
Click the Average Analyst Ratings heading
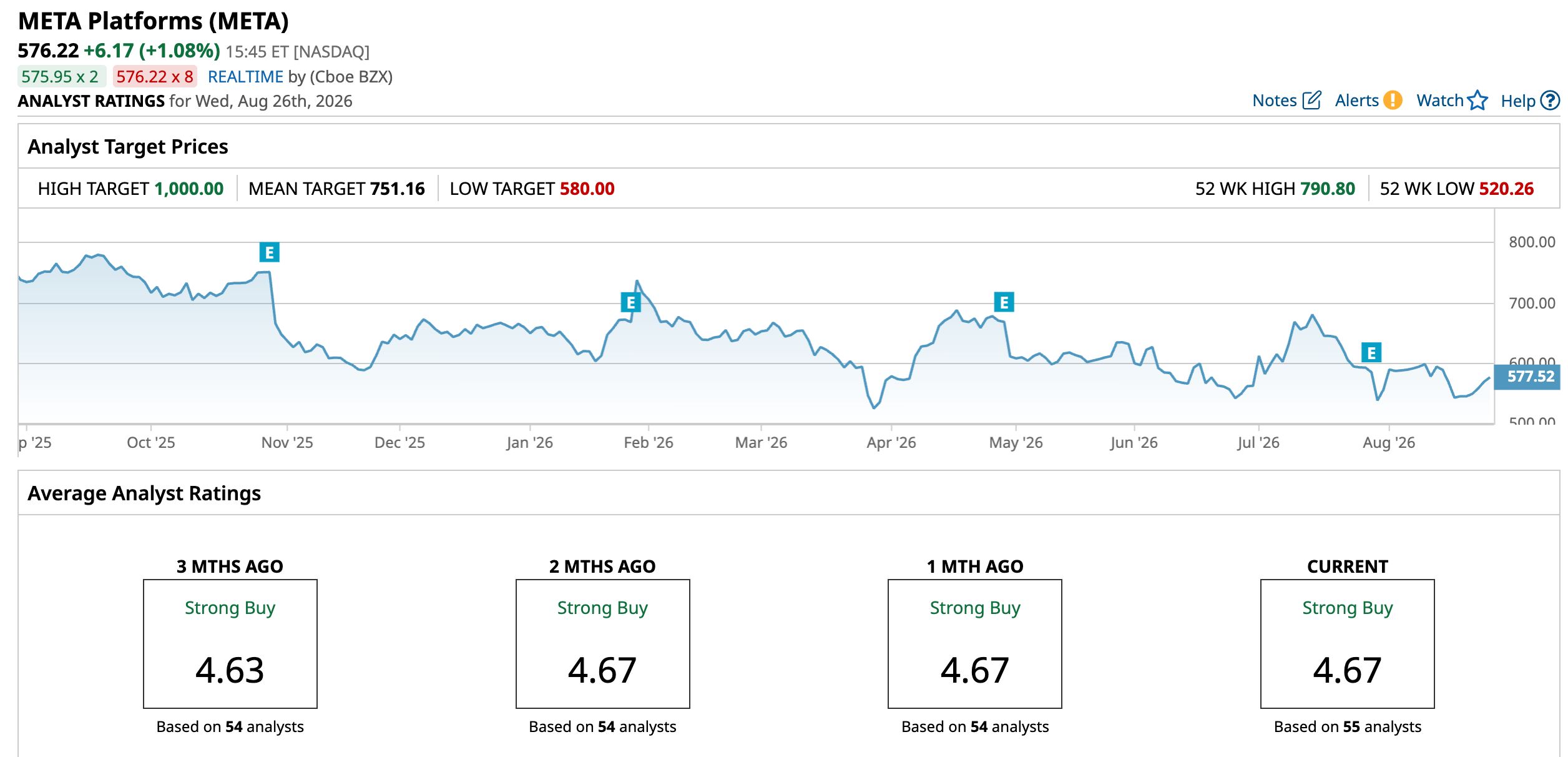144,493
